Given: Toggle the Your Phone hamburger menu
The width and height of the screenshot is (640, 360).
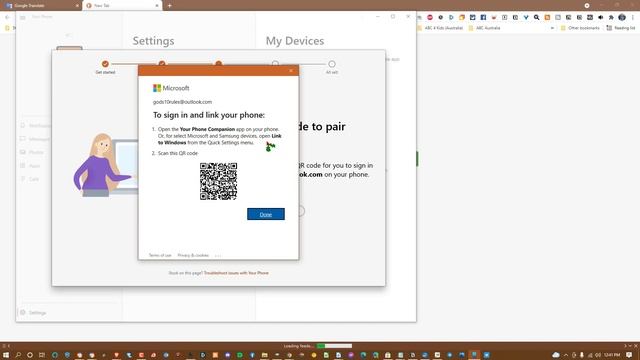Looking at the screenshot, I should coord(23,17).
